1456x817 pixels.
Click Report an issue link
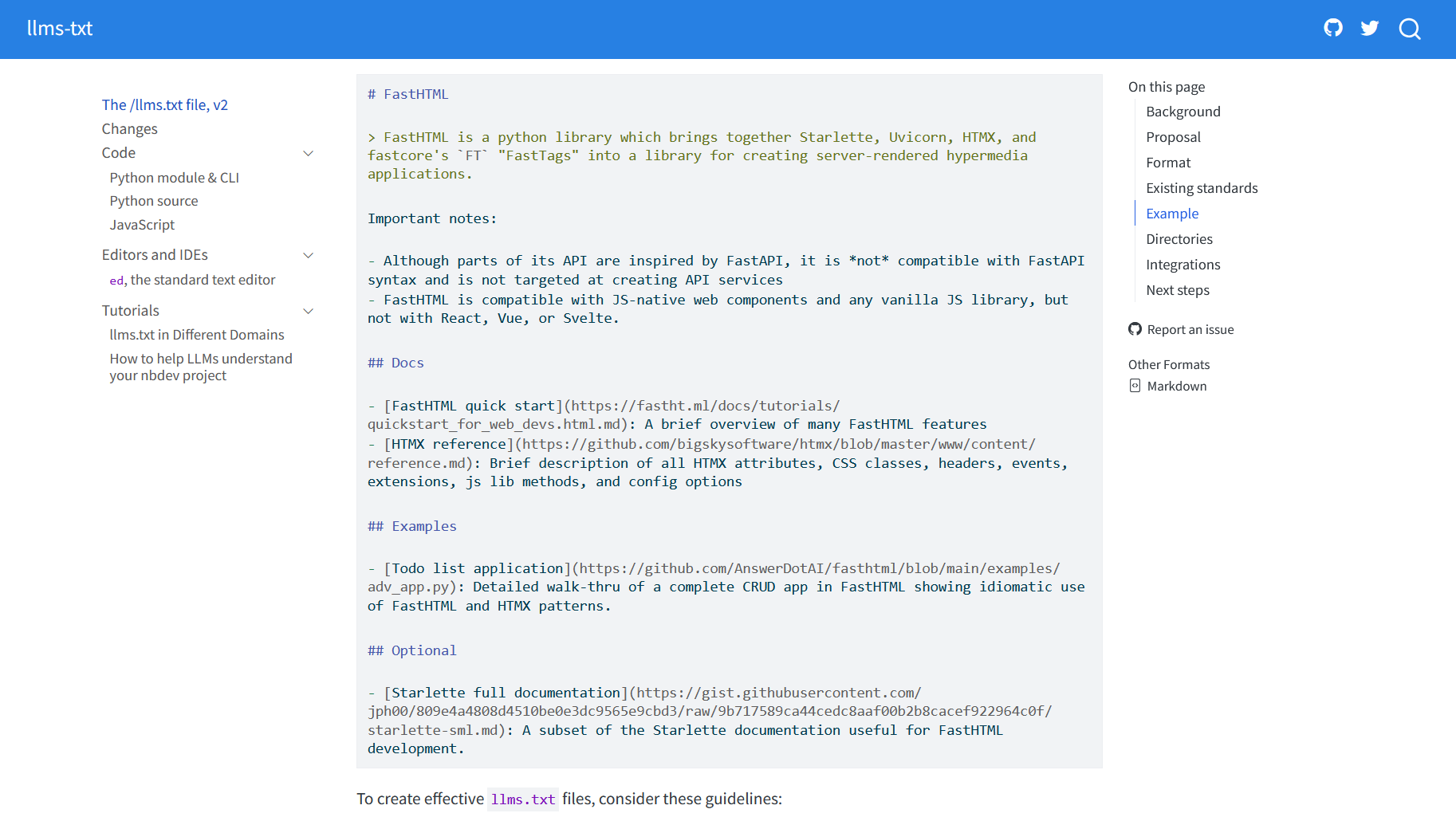[x=1190, y=329]
